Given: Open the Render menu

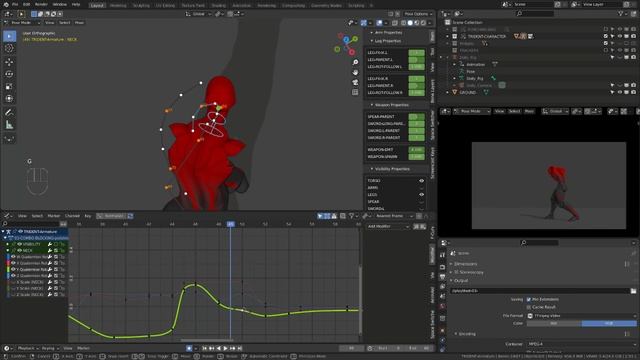Looking at the screenshot, I should pyautogui.click(x=41, y=4).
